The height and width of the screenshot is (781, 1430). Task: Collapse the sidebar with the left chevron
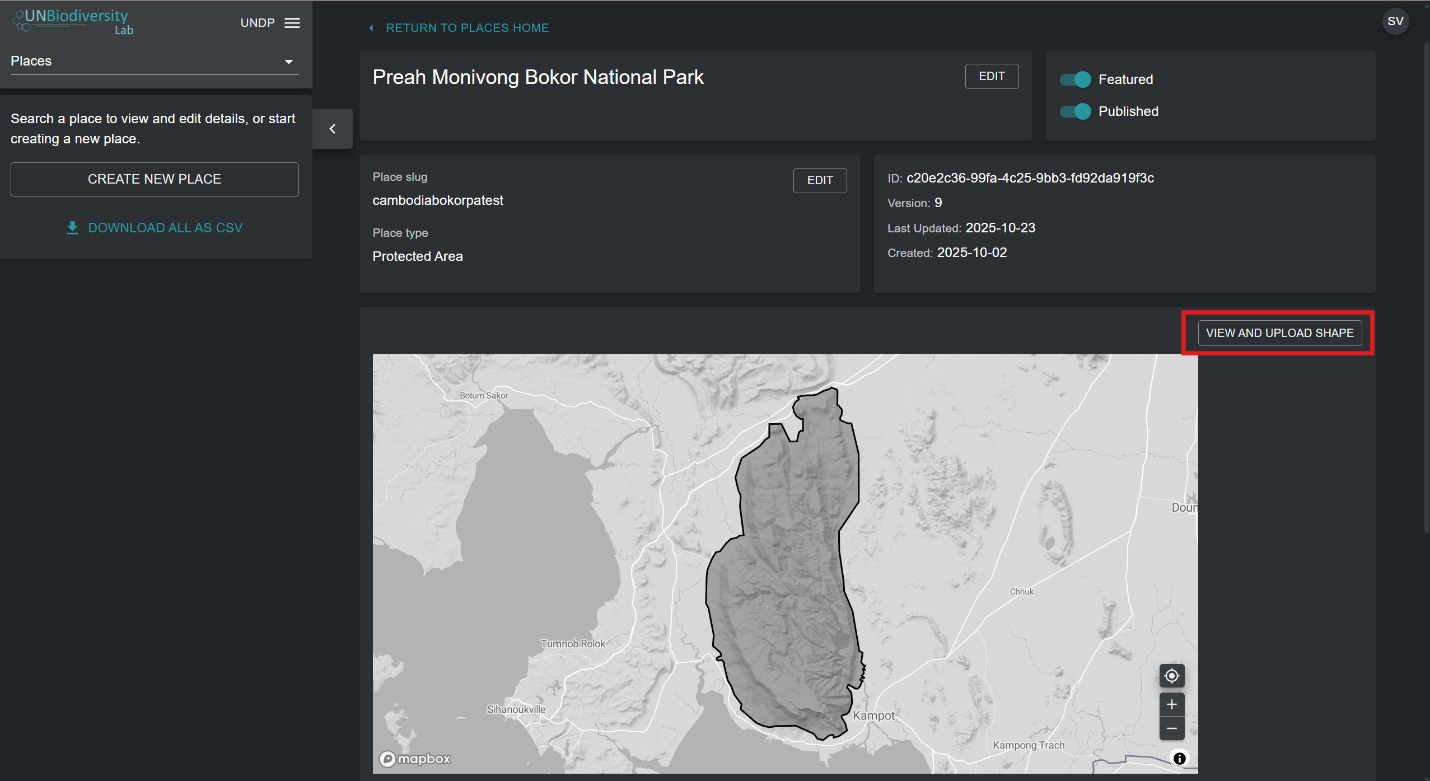(x=333, y=129)
